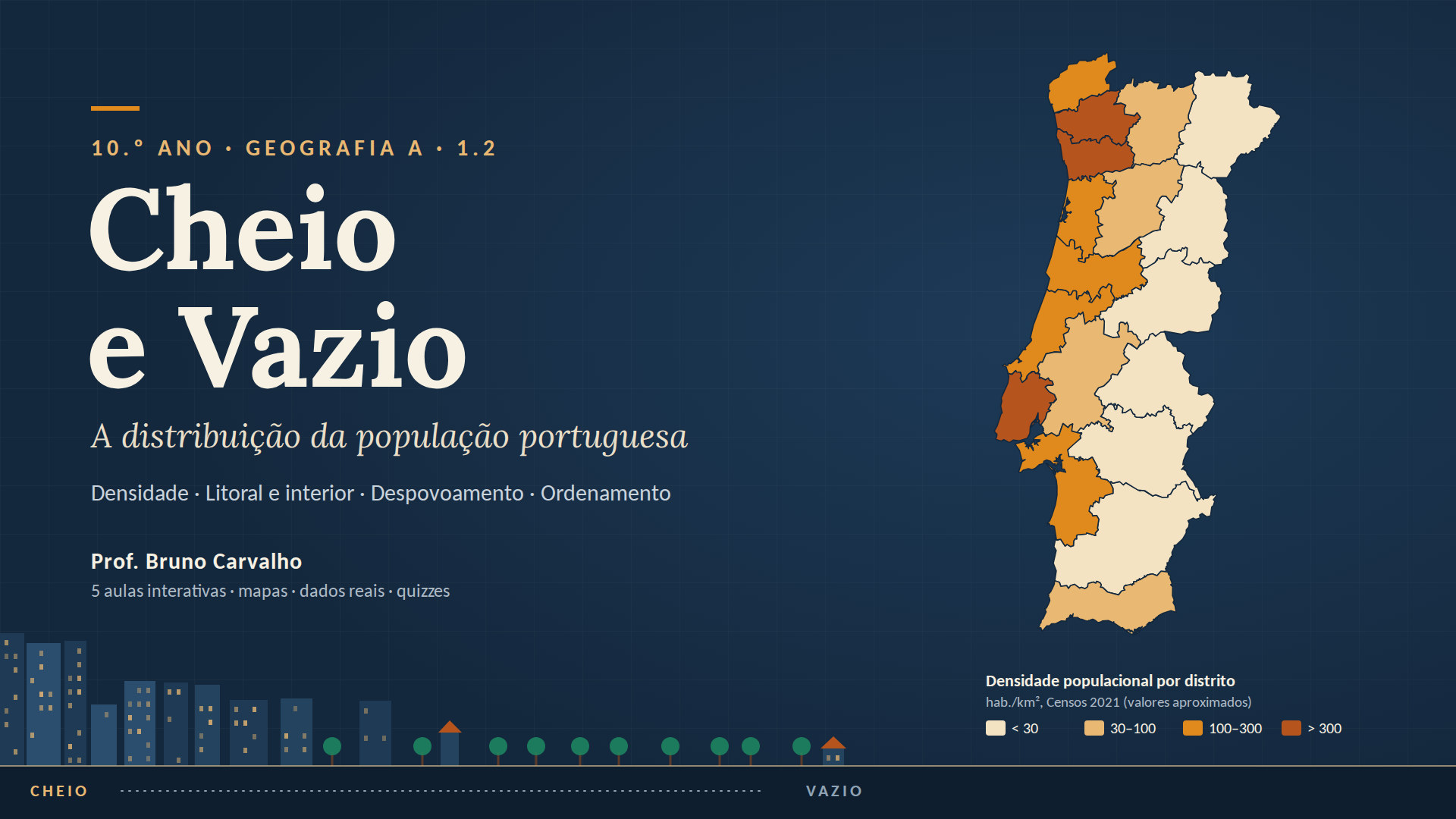Click 'Litoral e interior' in topics line
The image size is (1456, 819).
point(279,493)
